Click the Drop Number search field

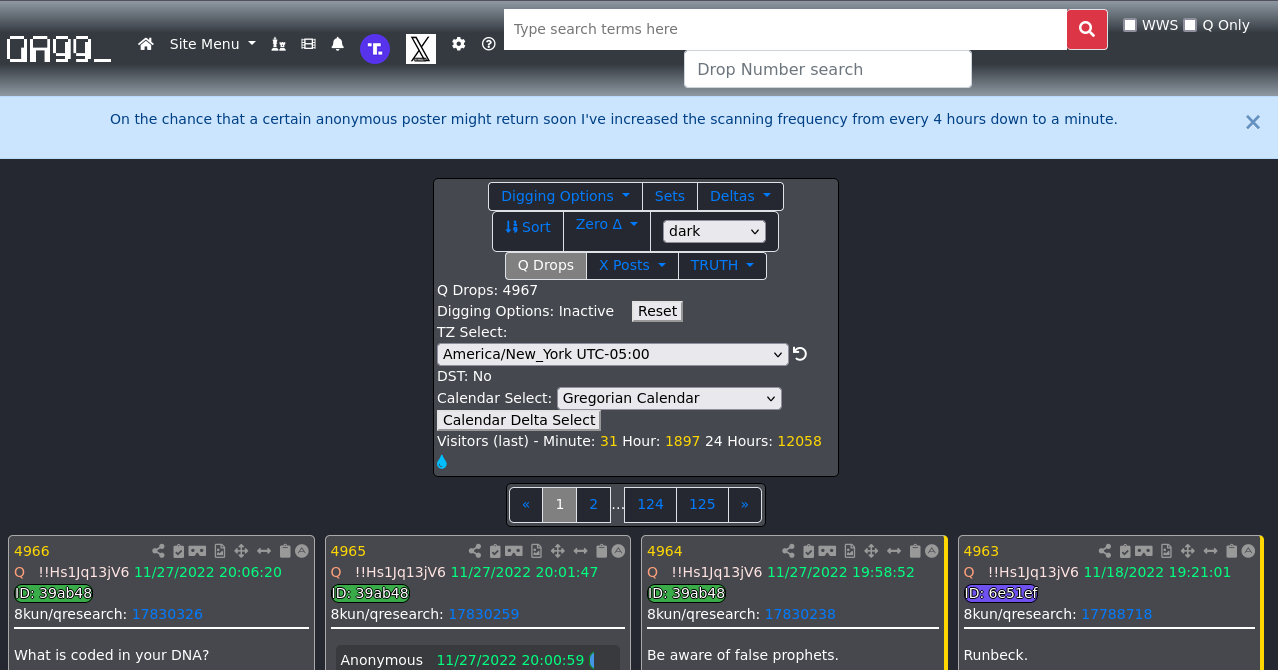point(828,69)
